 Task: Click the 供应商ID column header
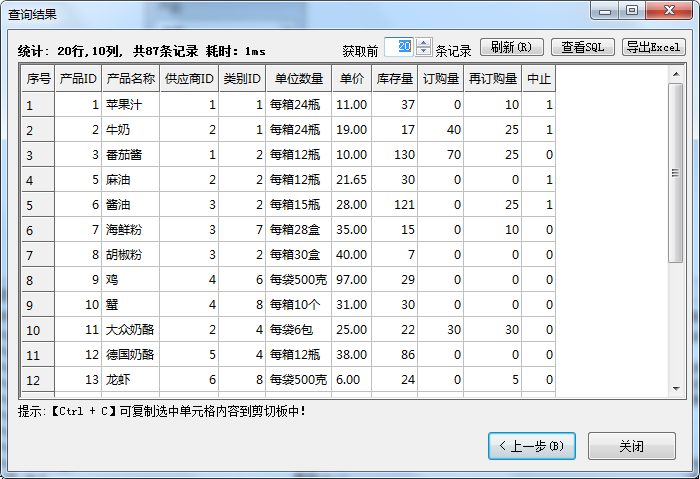tap(189, 79)
